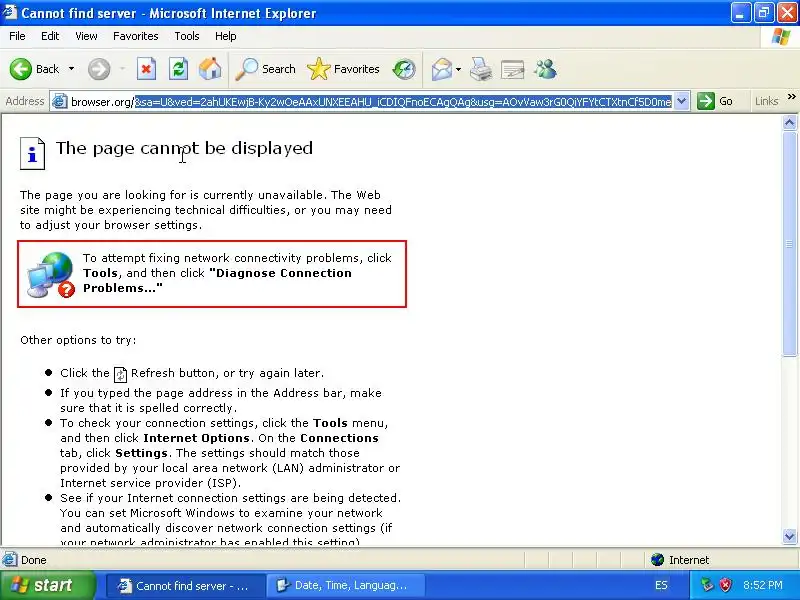The width and height of the screenshot is (800, 600).
Task: Expand the Mail dropdown arrow
Action: point(458,69)
